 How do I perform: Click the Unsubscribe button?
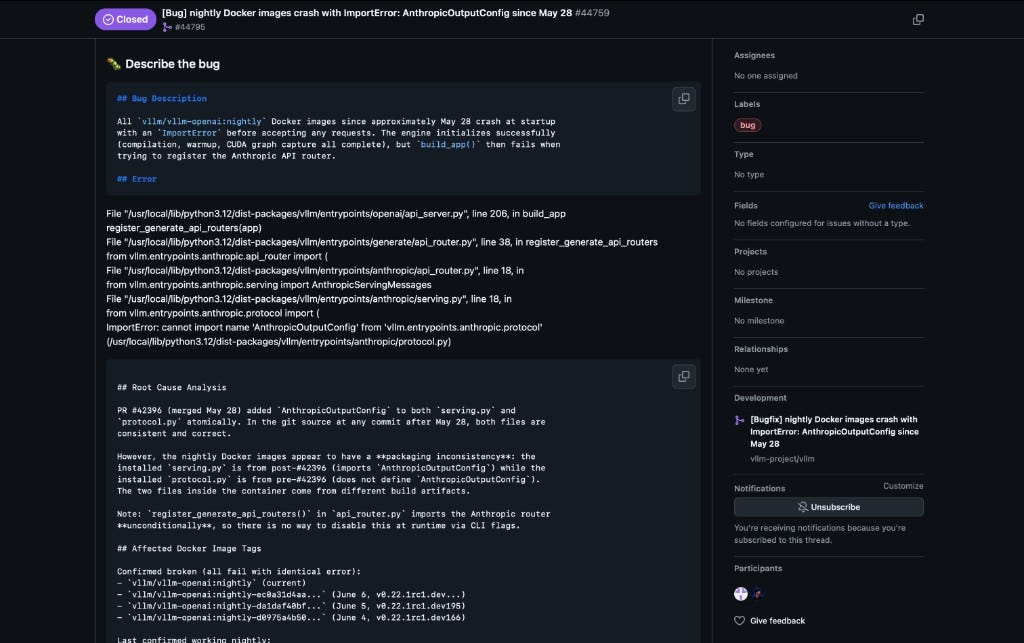coord(828,507)
